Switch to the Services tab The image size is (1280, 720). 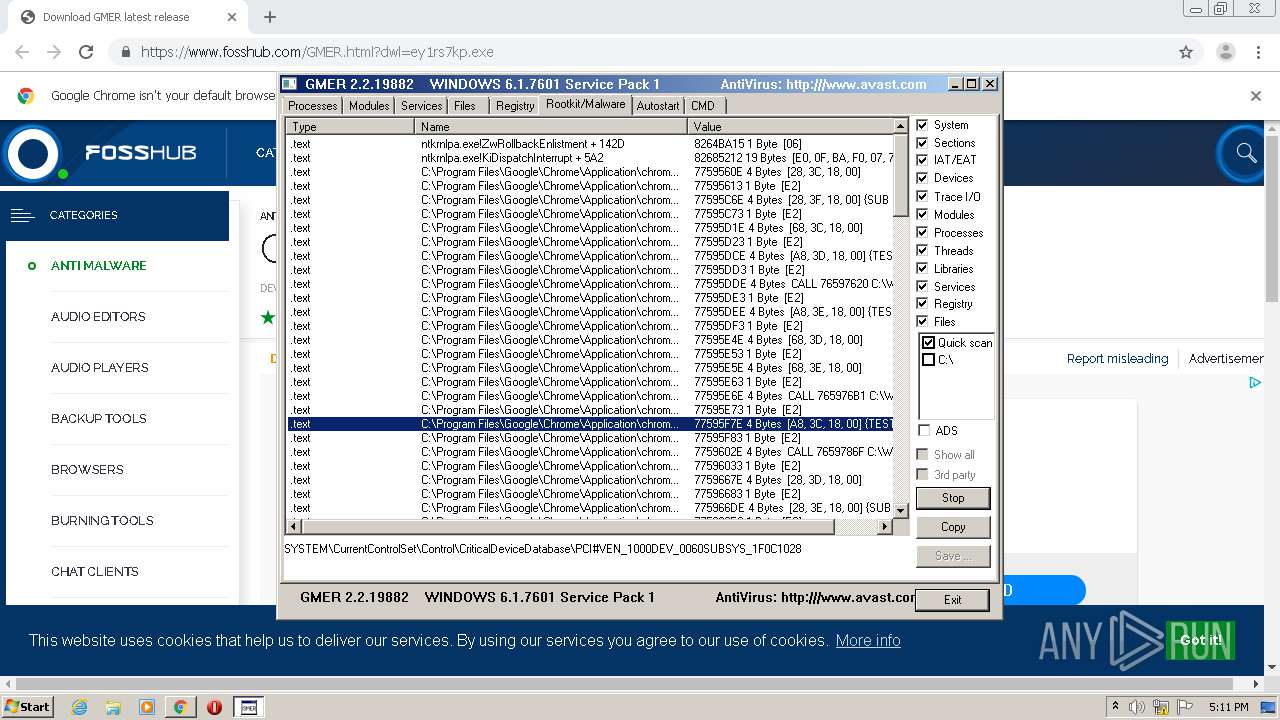[421, 106]
